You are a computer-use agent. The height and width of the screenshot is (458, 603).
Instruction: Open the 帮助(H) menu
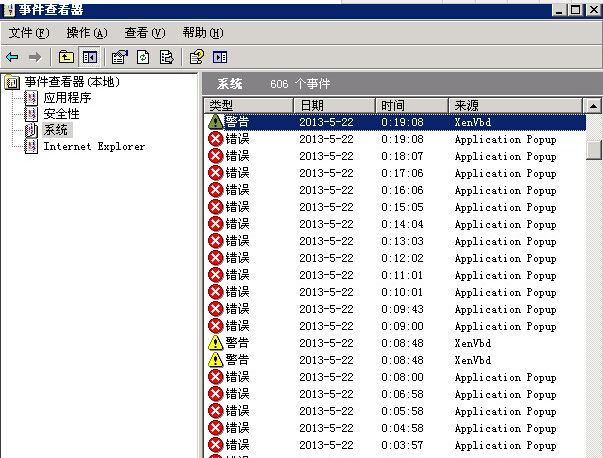[x=201, y=33]
